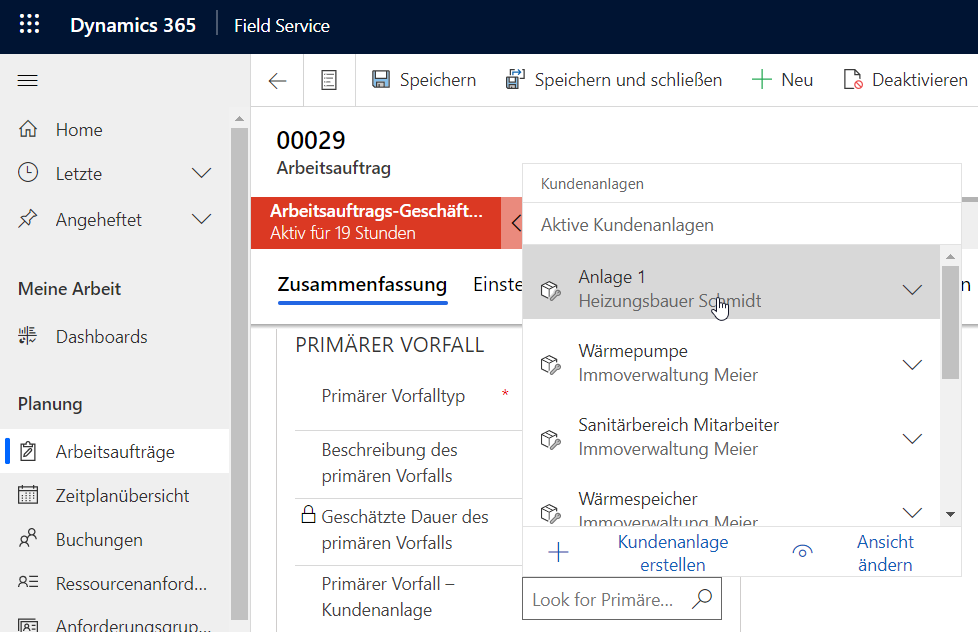Screen dimensions: 978x632
Task: Click the back arrow button
Action: point(278,80)
